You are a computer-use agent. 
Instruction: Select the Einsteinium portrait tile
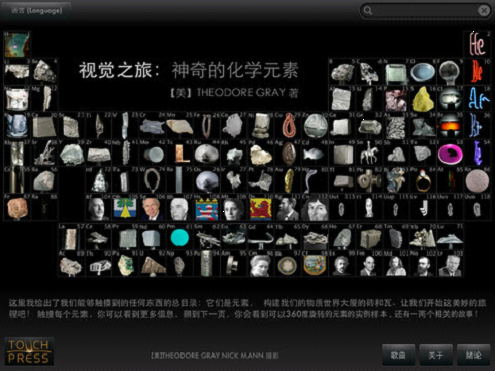pos(342,264)
